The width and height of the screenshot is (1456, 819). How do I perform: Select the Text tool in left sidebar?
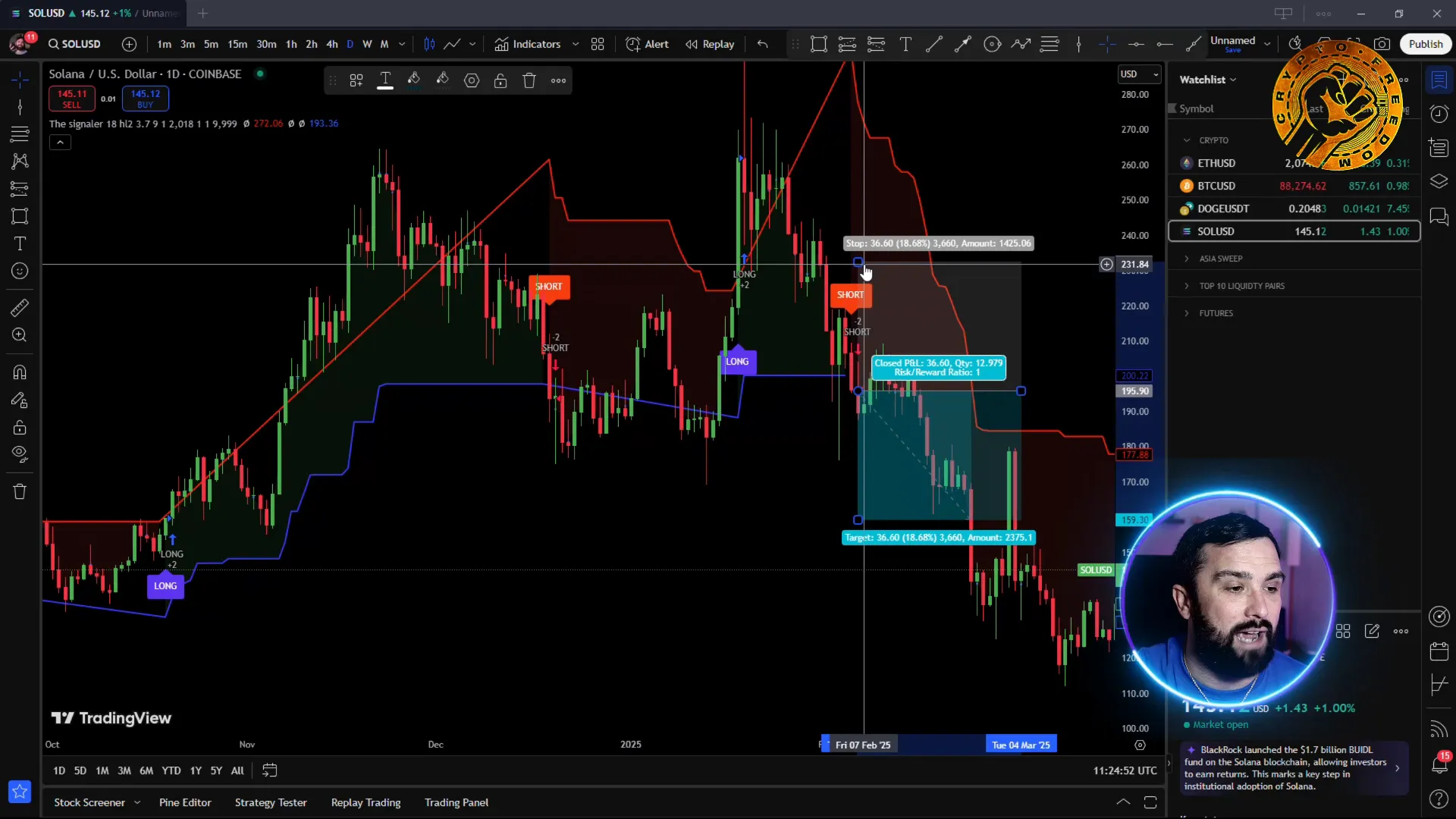point(20,243)
